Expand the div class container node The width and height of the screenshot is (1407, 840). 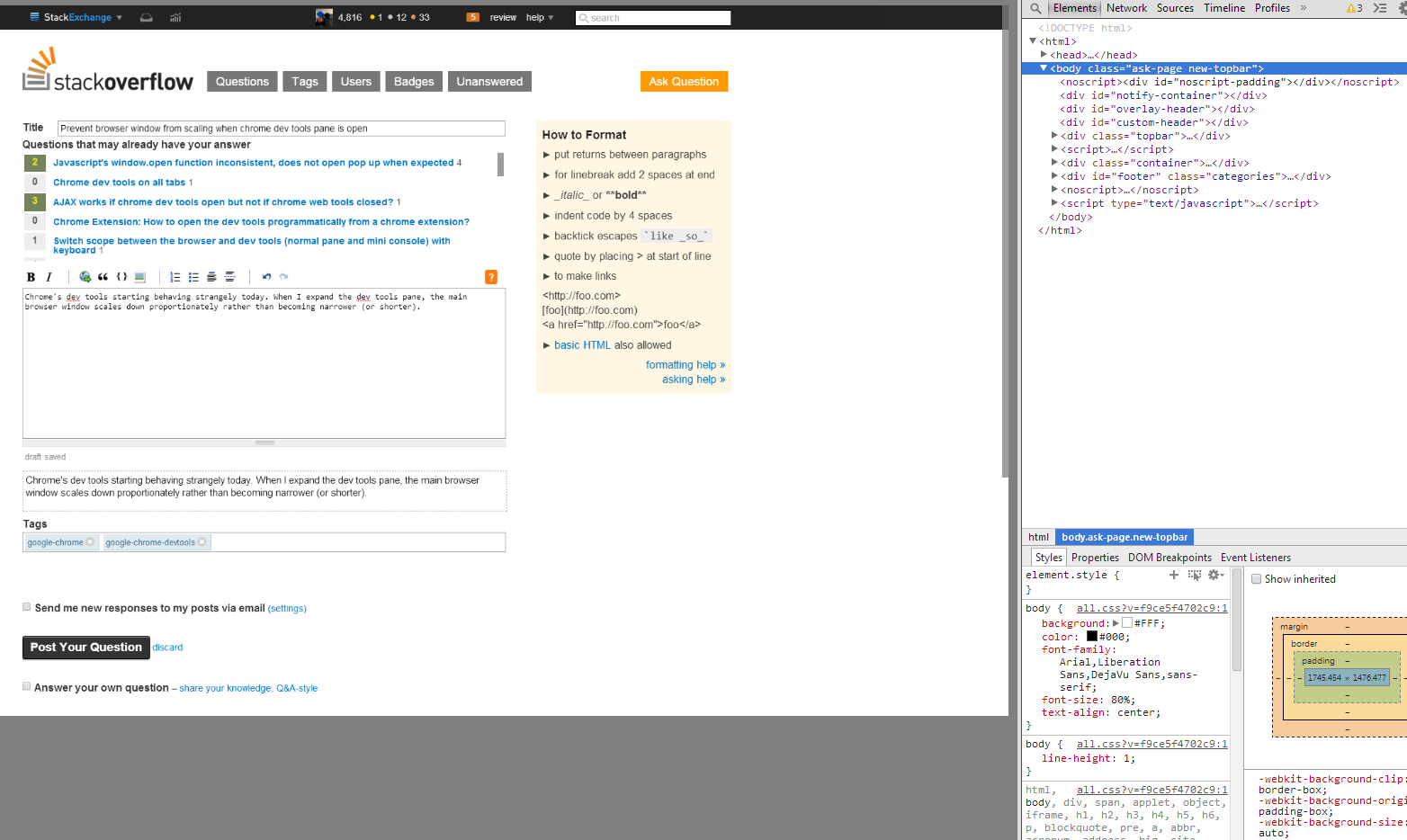coord(1054,163)
